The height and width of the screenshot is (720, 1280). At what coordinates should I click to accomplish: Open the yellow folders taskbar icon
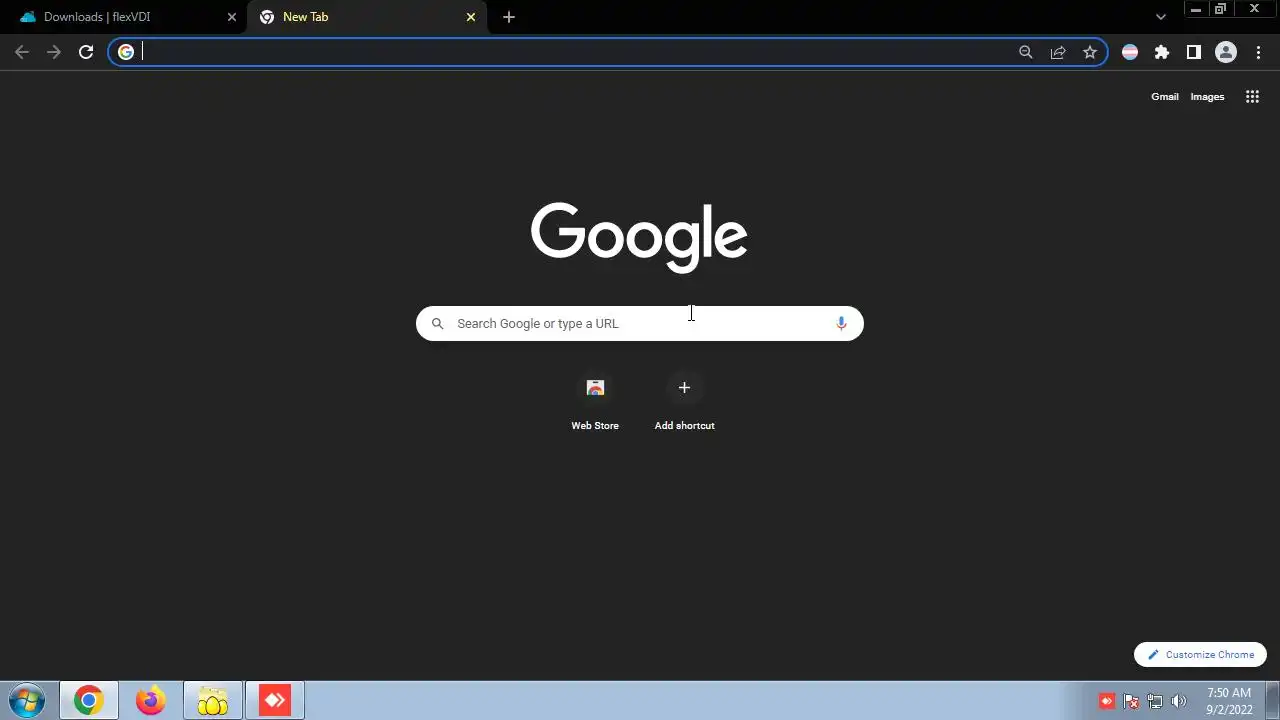click(x=213, y=701)
